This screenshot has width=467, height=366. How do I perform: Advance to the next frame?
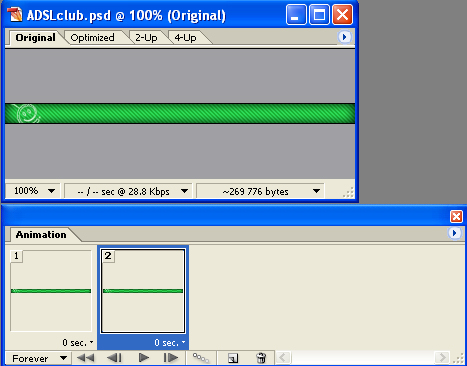click(x=171, y=358)
